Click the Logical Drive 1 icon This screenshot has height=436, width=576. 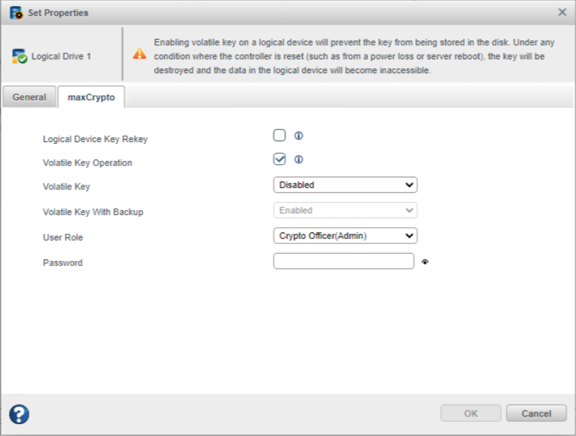click(19, 56)
